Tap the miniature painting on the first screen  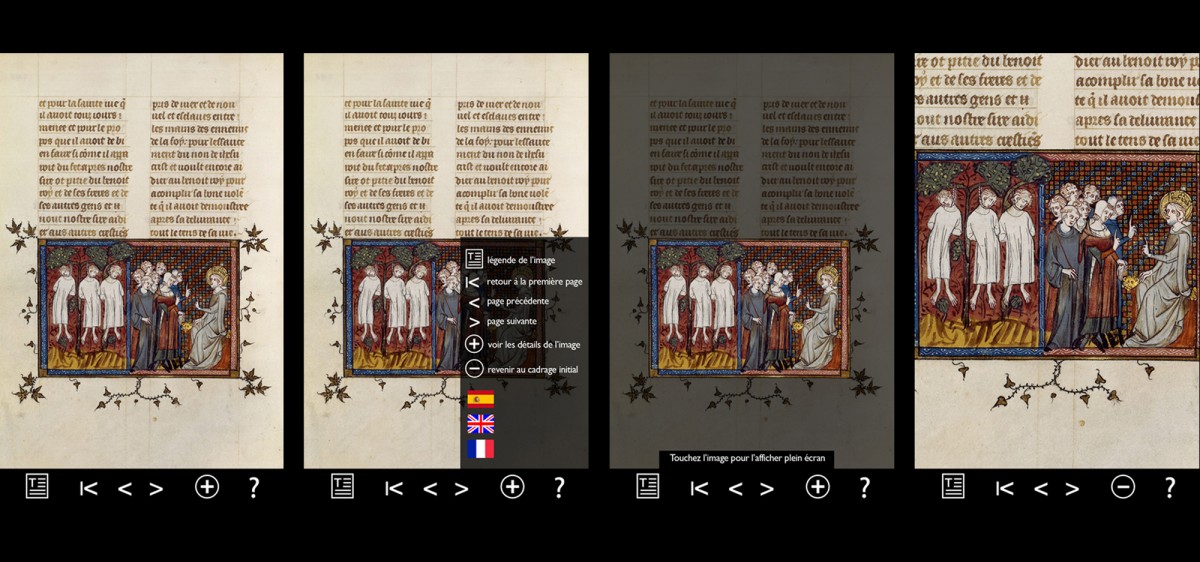click(x=138, y=306)
